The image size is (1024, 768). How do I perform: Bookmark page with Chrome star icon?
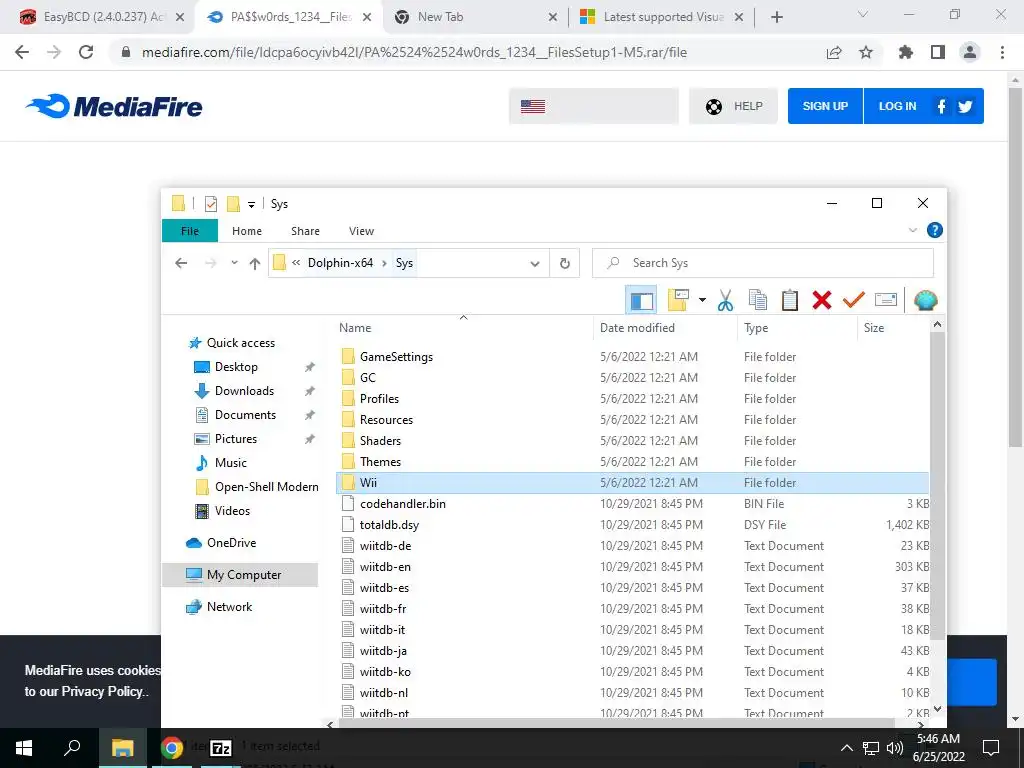[866, 52]
